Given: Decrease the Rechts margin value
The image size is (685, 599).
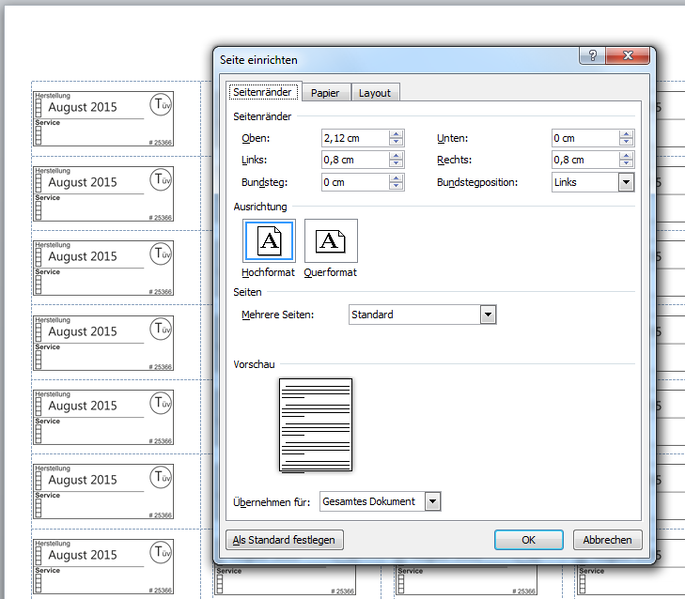Looking at the screenshot, I should 627,164.
